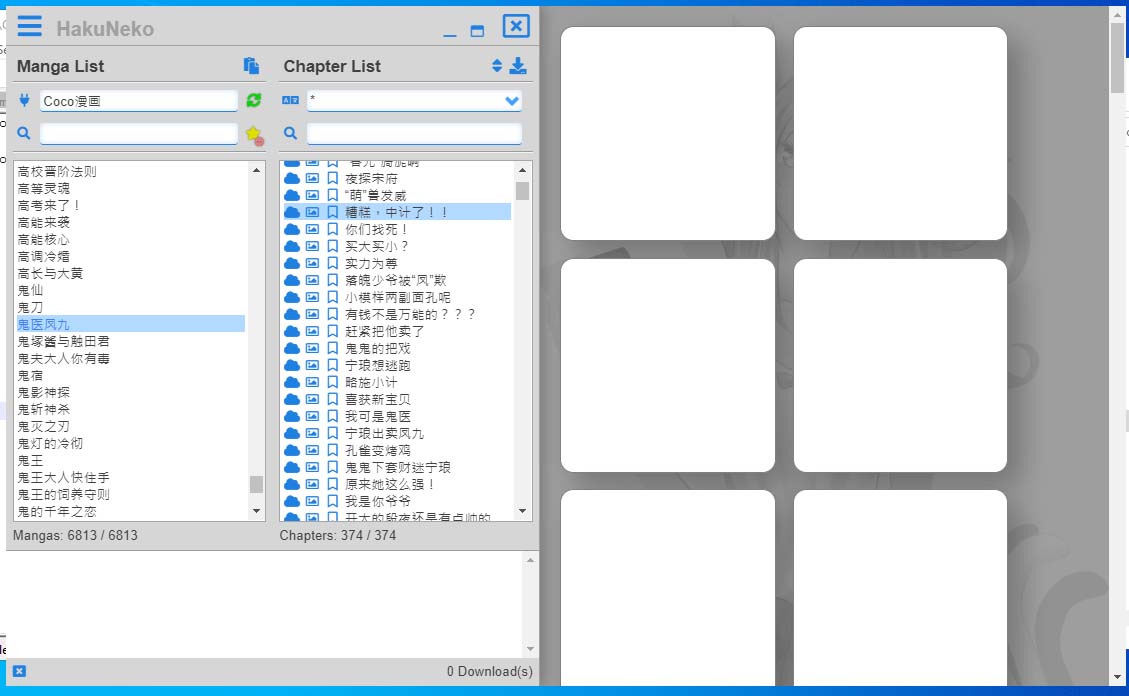Click page viewer vertical scrollbar thumb
1129x696 pixels.
(x=1117, y=58)
